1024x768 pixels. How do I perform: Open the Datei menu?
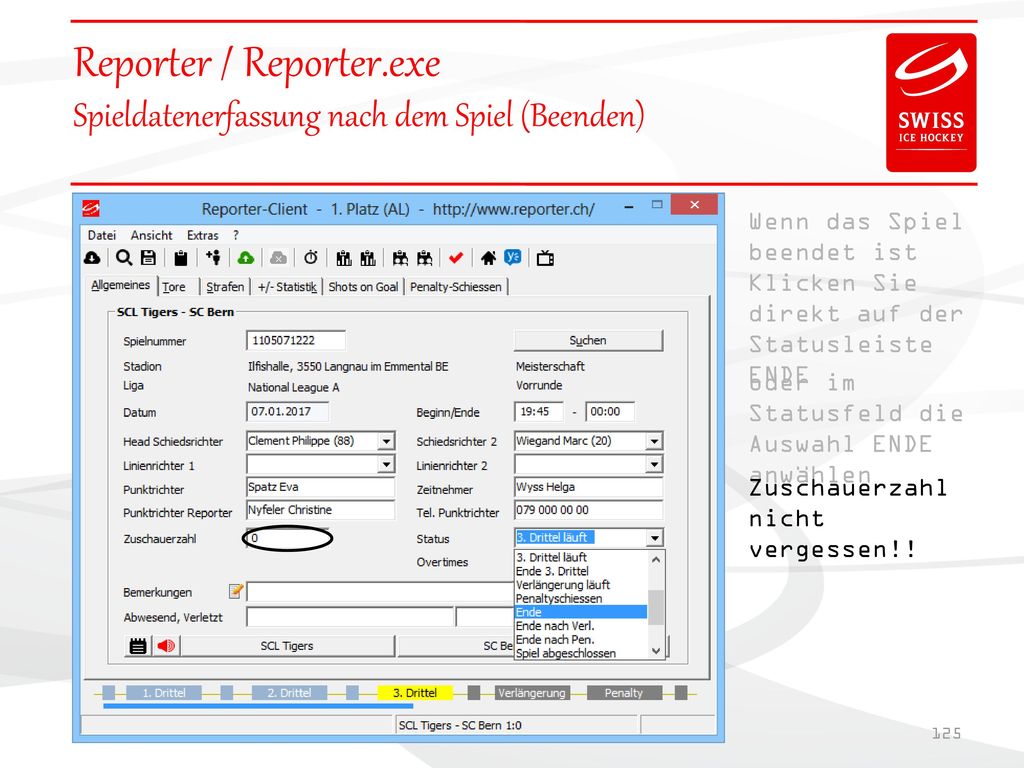click(x=102, y=235)
